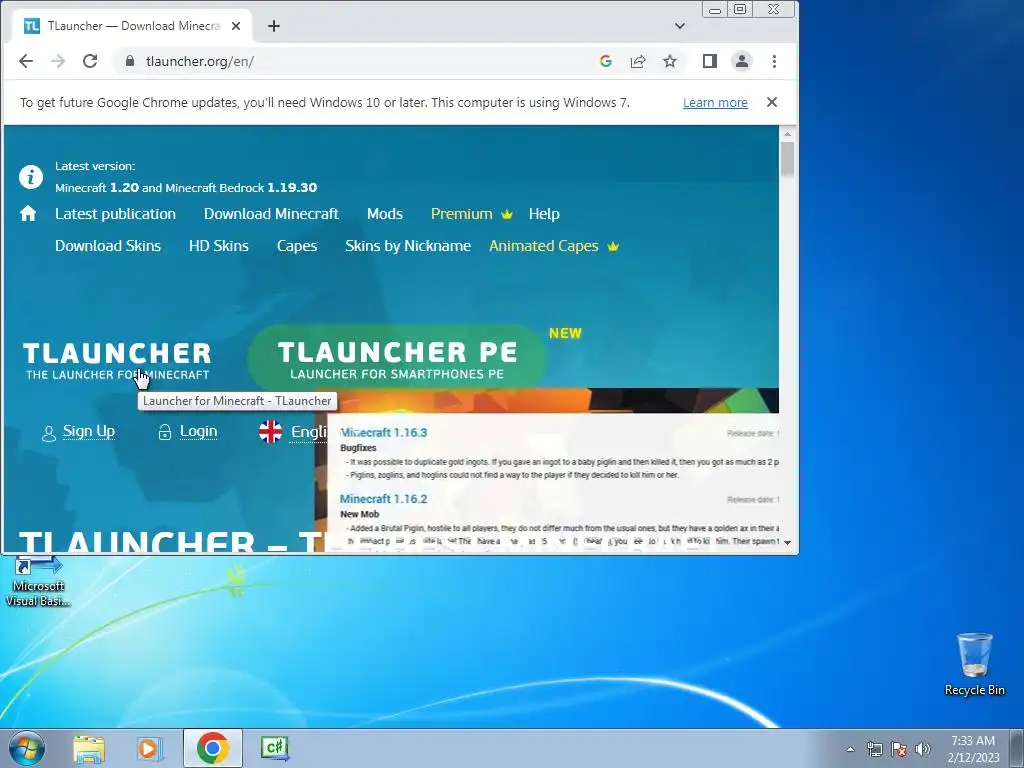1024x768 pixels.
Task: Bookmark this tab with the star icon
Action: coord(669,61)
